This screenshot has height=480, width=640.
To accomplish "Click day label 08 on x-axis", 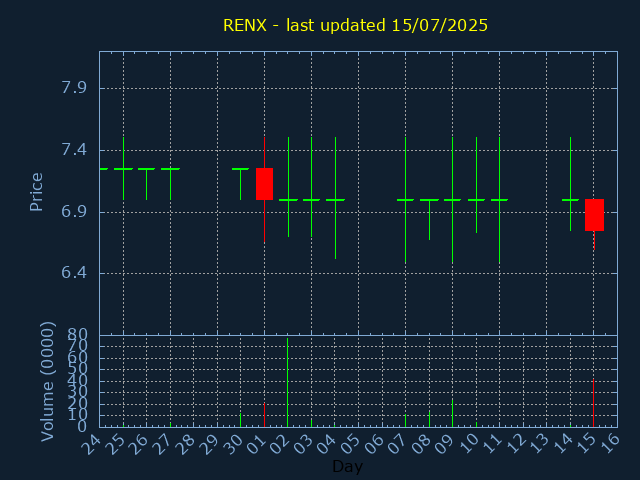I will coord(420,444).
